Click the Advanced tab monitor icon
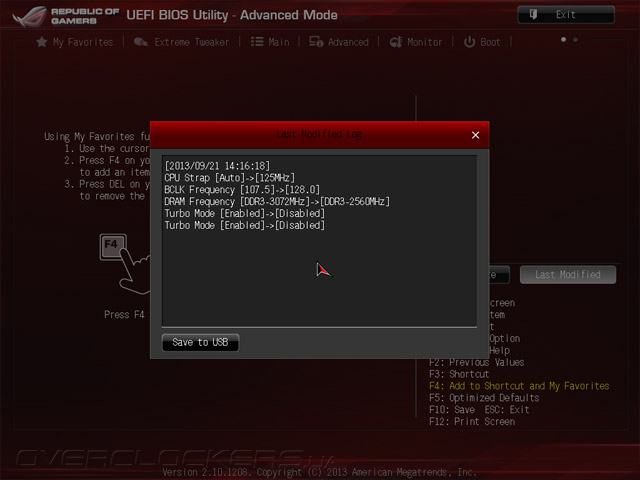The image size is (640, 480). [x=316, y=42]
